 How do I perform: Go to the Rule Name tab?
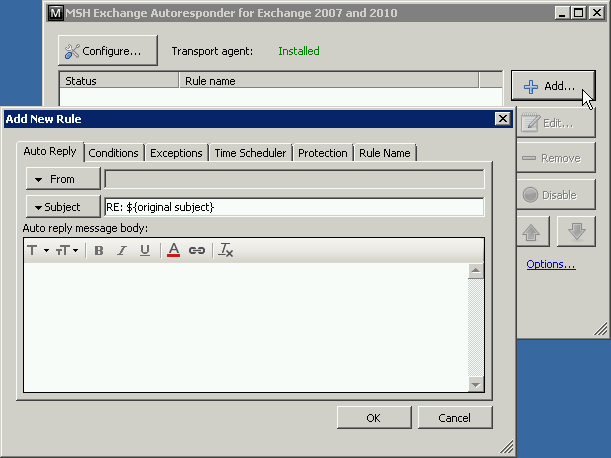click(x=385, y=153)
